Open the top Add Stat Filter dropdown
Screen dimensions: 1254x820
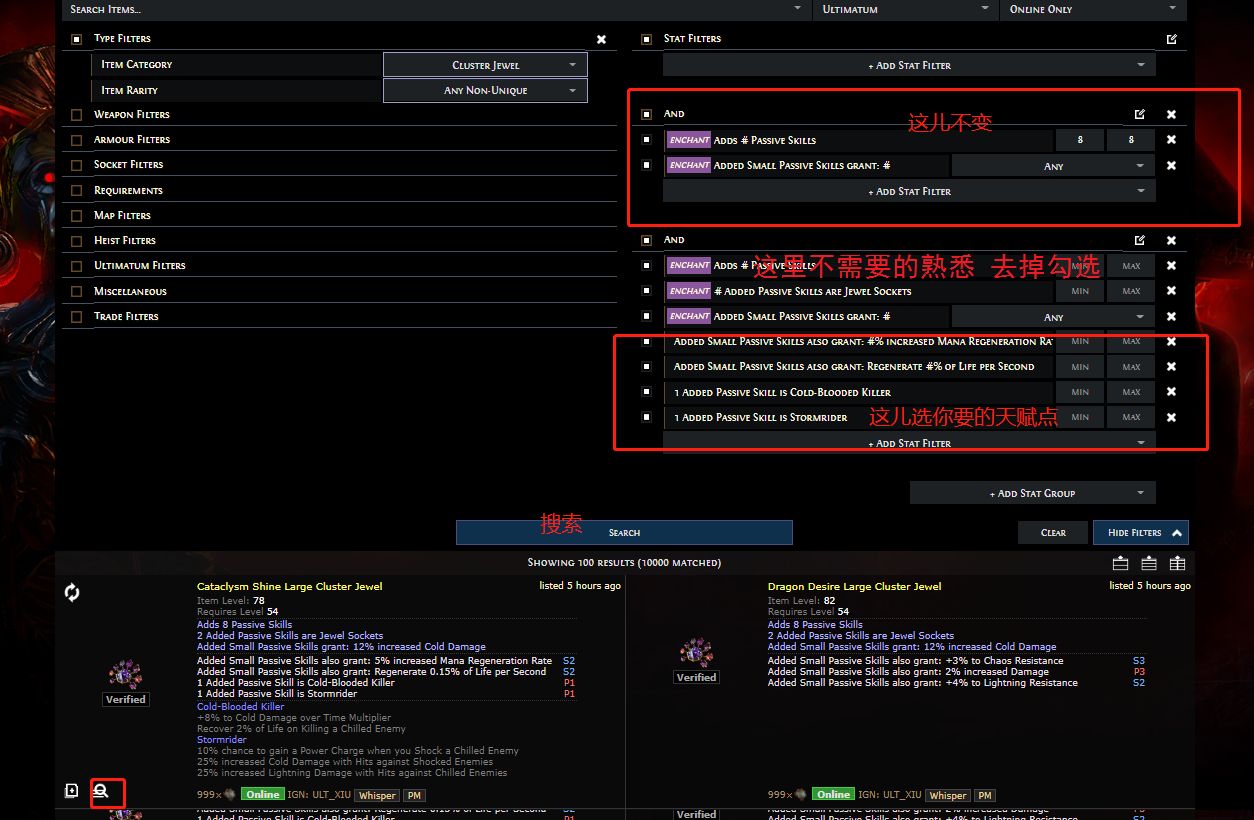click(909, 65)
